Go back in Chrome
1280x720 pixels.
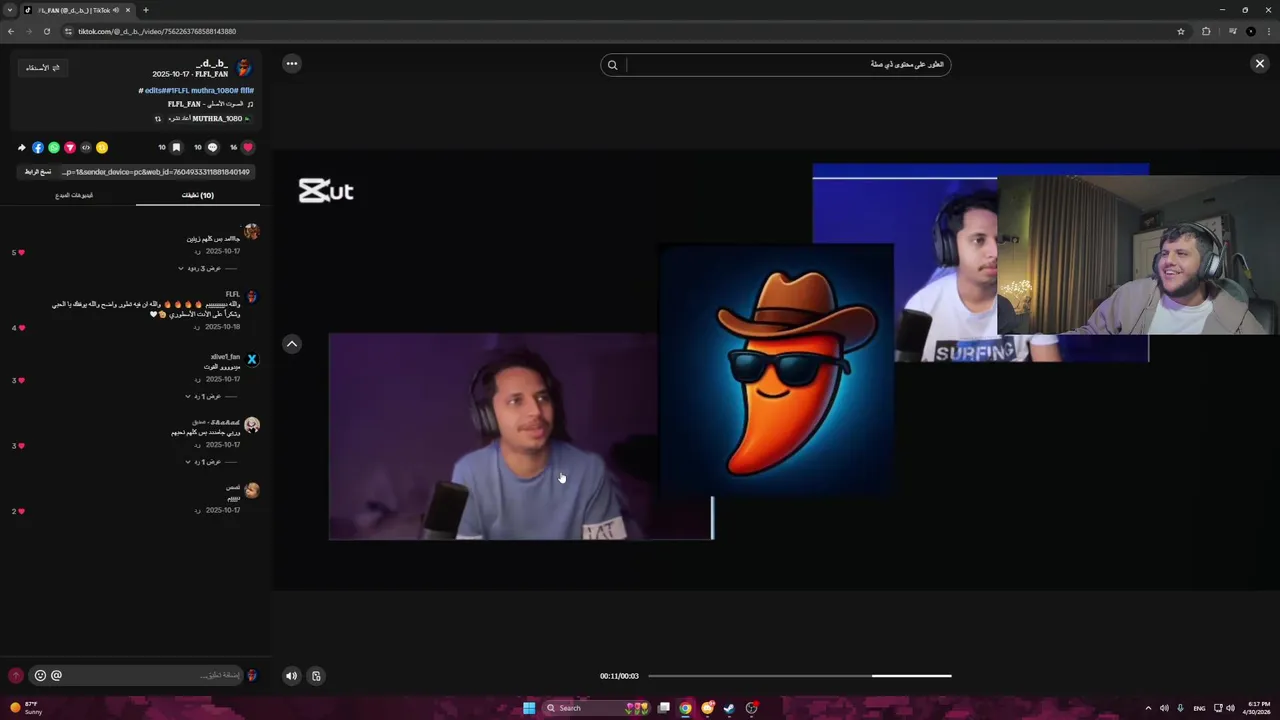[x=11, y=31]
